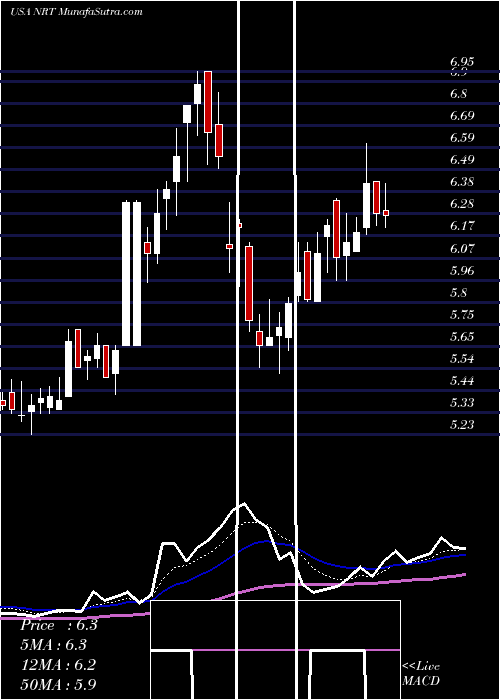Click the 6.38 price axis label
The height and width of the screenshot is (700, 500).
(462, 182)
